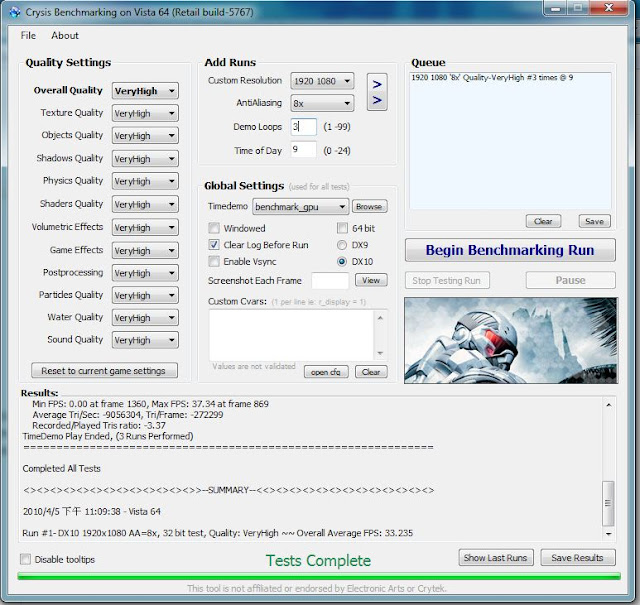The width and height of the screenshot is (640, 605).
Task: Click the Custom Cvars scroll up arrow
Action: click(380, 318)
